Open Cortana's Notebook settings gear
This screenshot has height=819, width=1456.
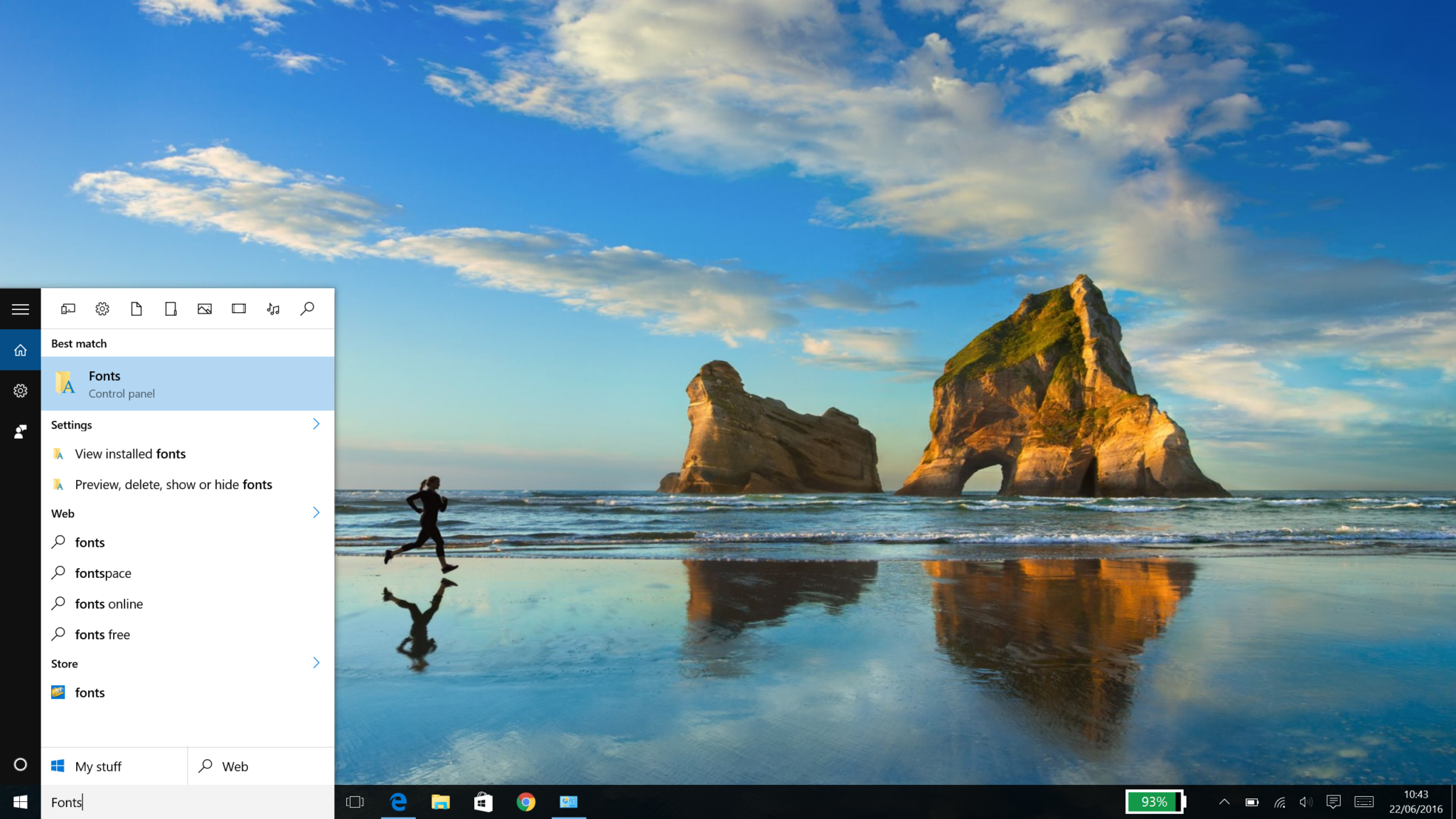click(x=20, y=390)
